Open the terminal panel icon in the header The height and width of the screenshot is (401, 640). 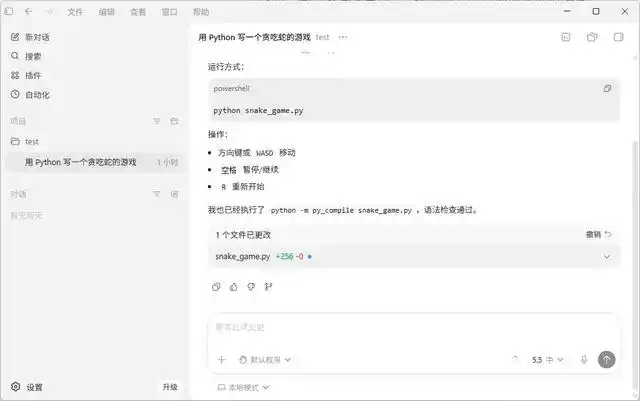coord(566,37)
